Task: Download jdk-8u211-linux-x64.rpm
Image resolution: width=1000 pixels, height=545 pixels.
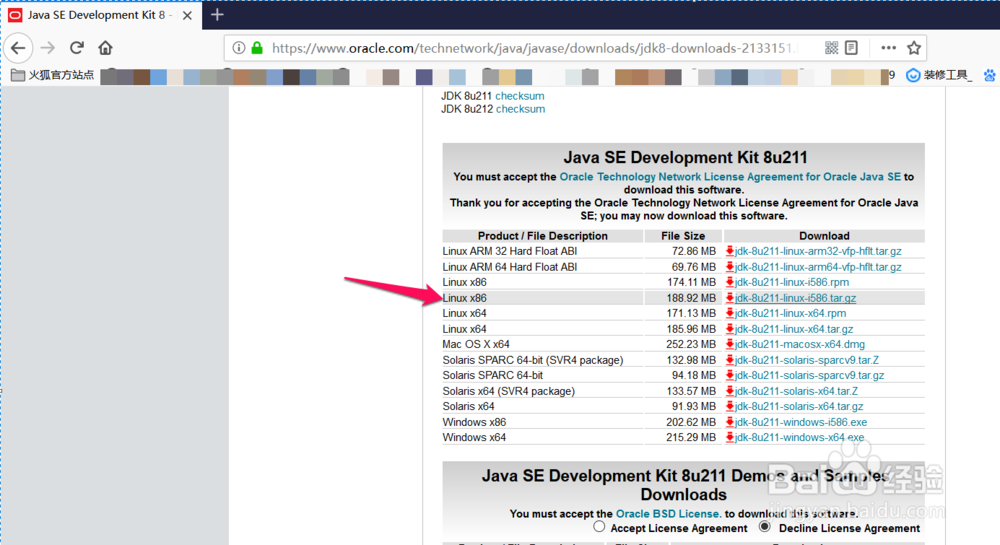Action: tap(790, 314)
